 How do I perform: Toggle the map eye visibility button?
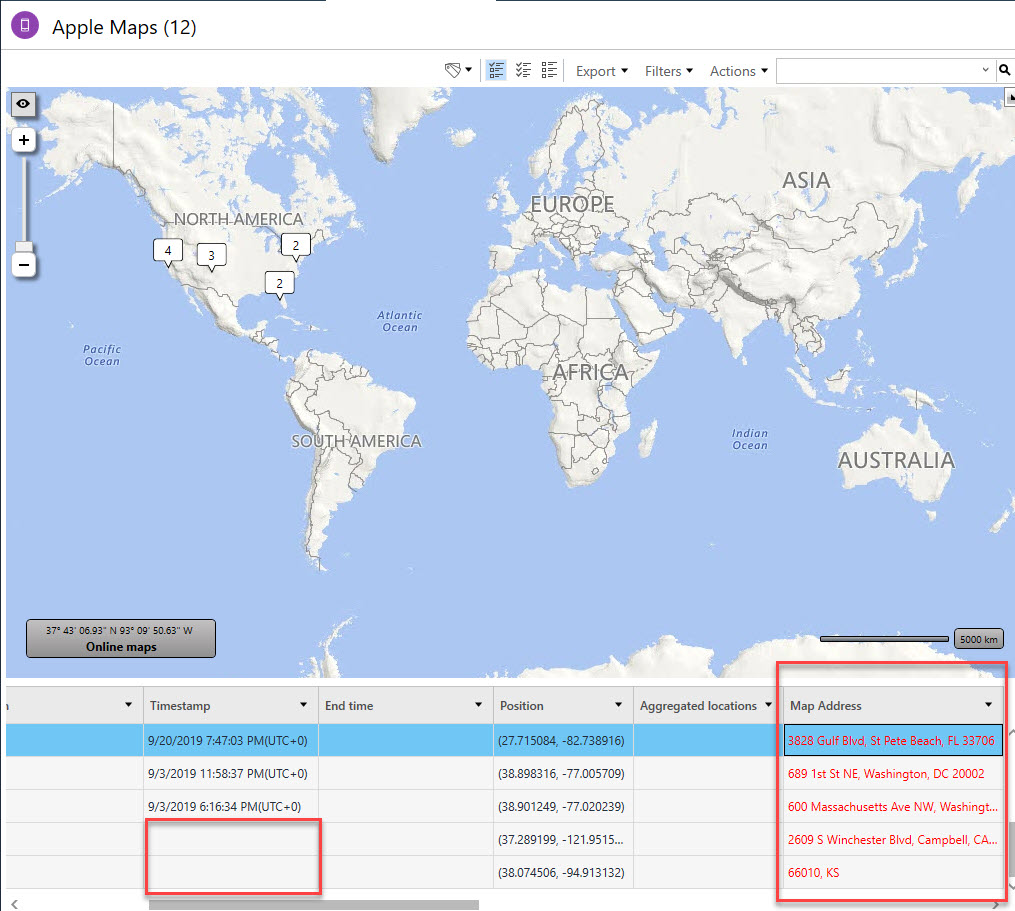pyautogui.click(x=23, y=104)
